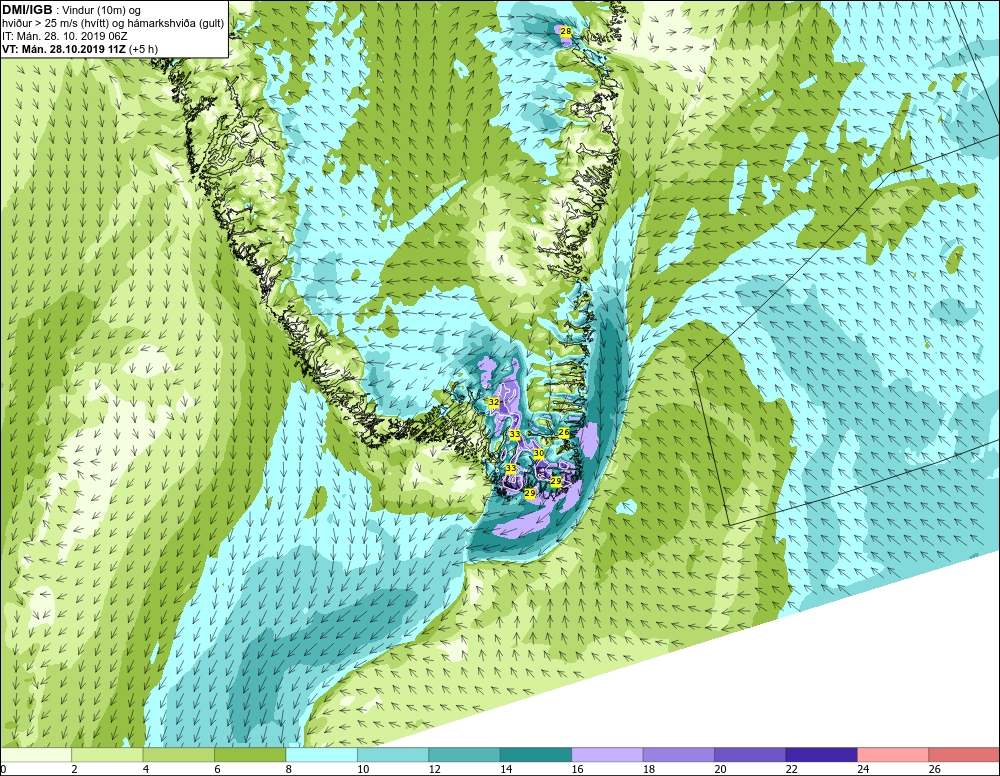The image size is (1000, 776).
Task: Click the legend tick label 4
Action: [146, 770]
